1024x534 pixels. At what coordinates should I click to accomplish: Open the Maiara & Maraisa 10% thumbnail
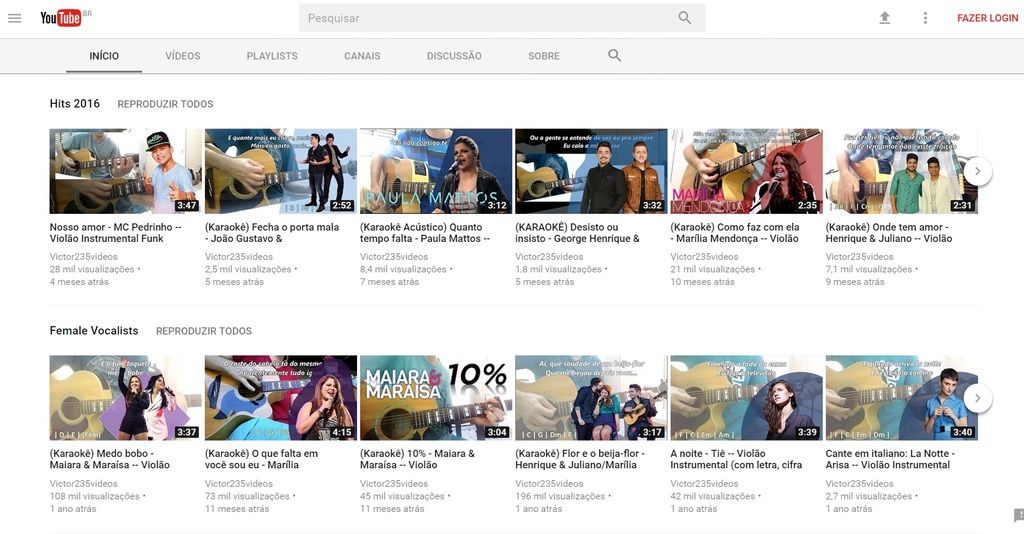tap(435, 398)
